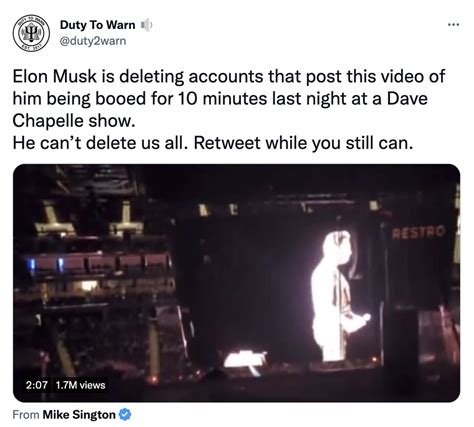Click the blue verified badge by Mike Sington
474x427 pixels.
(125, 415)
